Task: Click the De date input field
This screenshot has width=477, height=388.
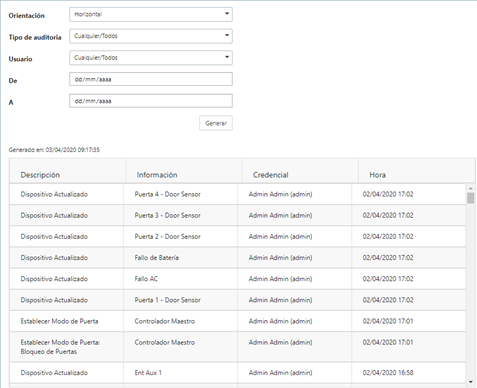Action: pyautogui.click(x=151, y=79)
